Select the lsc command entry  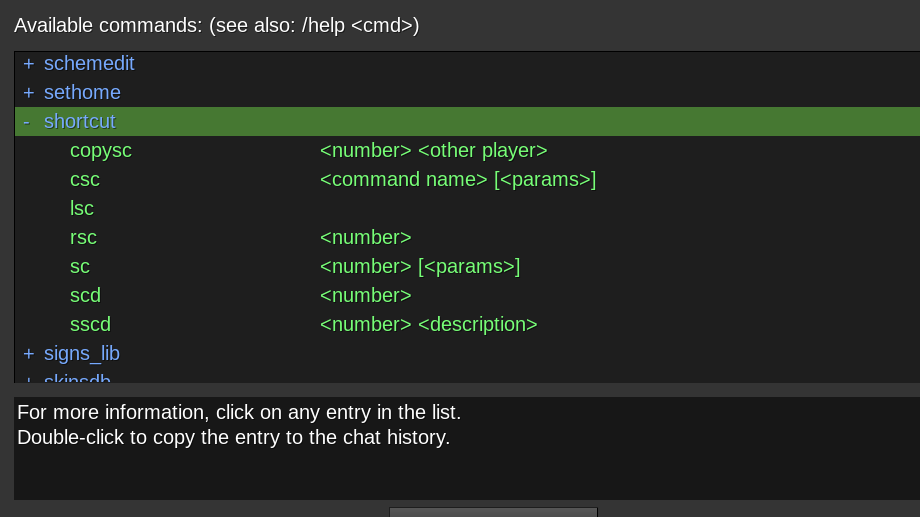click(82, 209)
